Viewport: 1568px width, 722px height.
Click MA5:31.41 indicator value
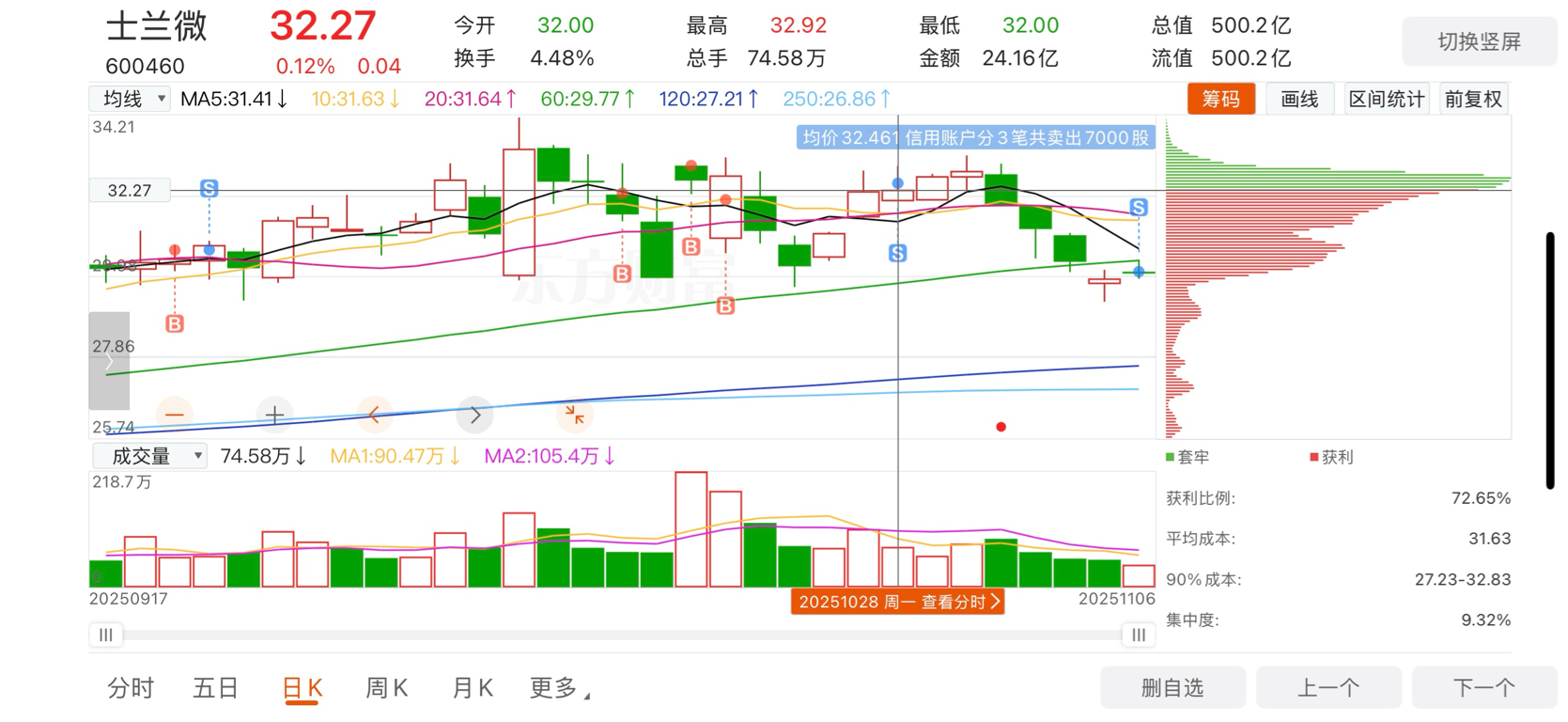point(234,99)
